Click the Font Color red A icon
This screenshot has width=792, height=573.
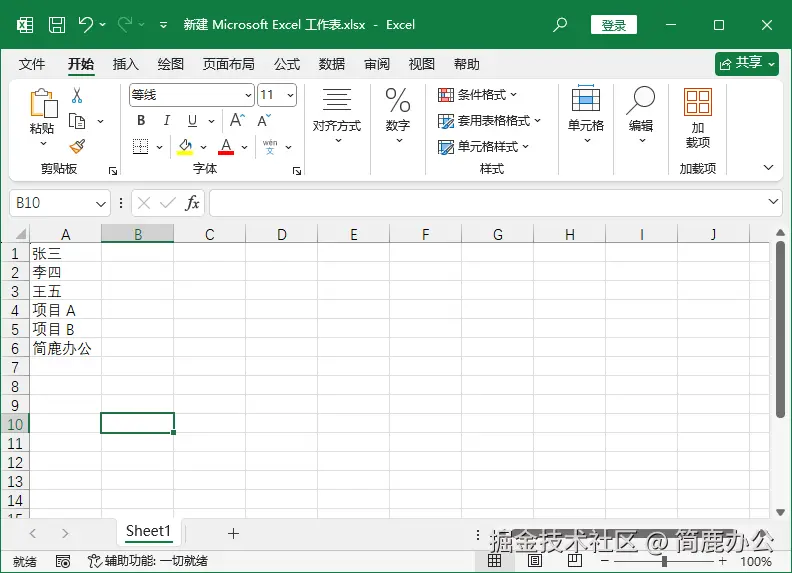(226, 147)
